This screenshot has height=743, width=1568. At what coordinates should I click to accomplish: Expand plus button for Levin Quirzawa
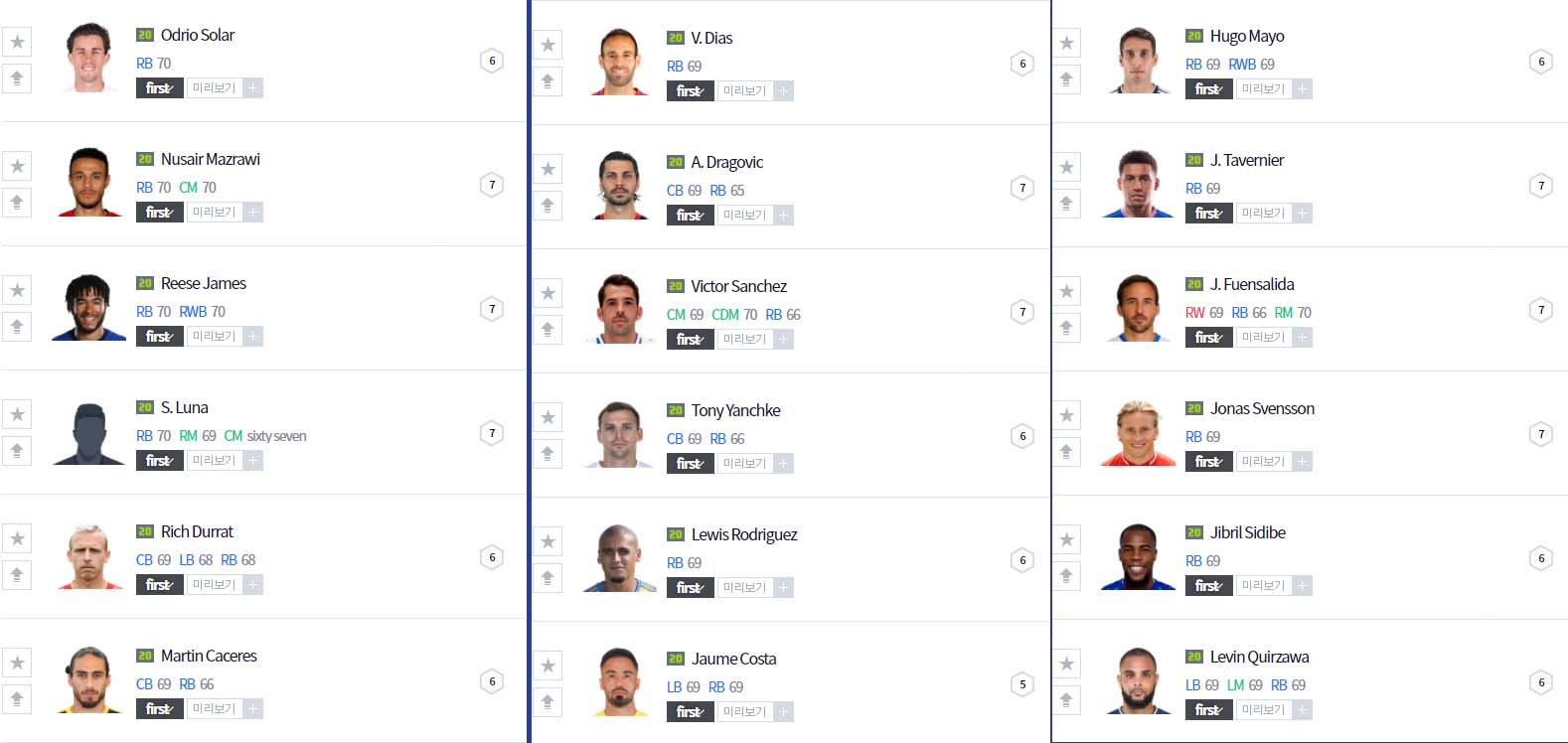pos(1303,710)
